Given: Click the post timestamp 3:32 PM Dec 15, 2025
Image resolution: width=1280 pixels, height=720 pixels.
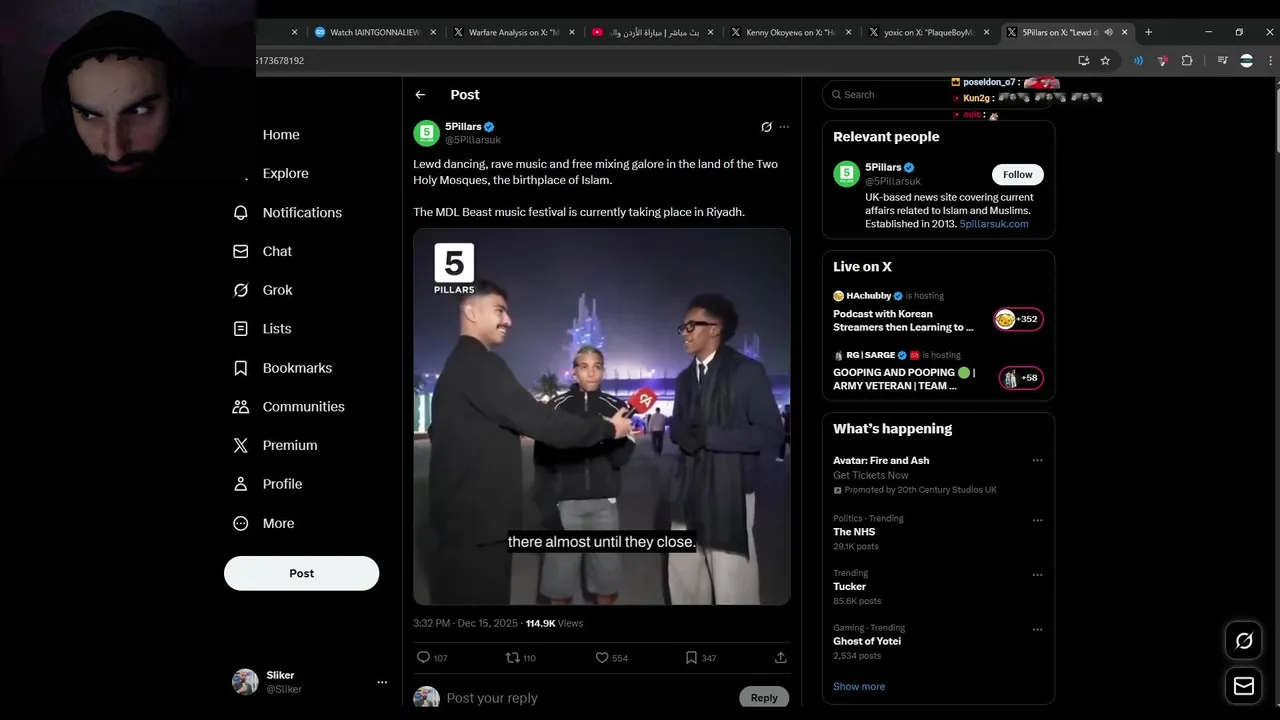Looking at the screenshot, I should point(465,623).
